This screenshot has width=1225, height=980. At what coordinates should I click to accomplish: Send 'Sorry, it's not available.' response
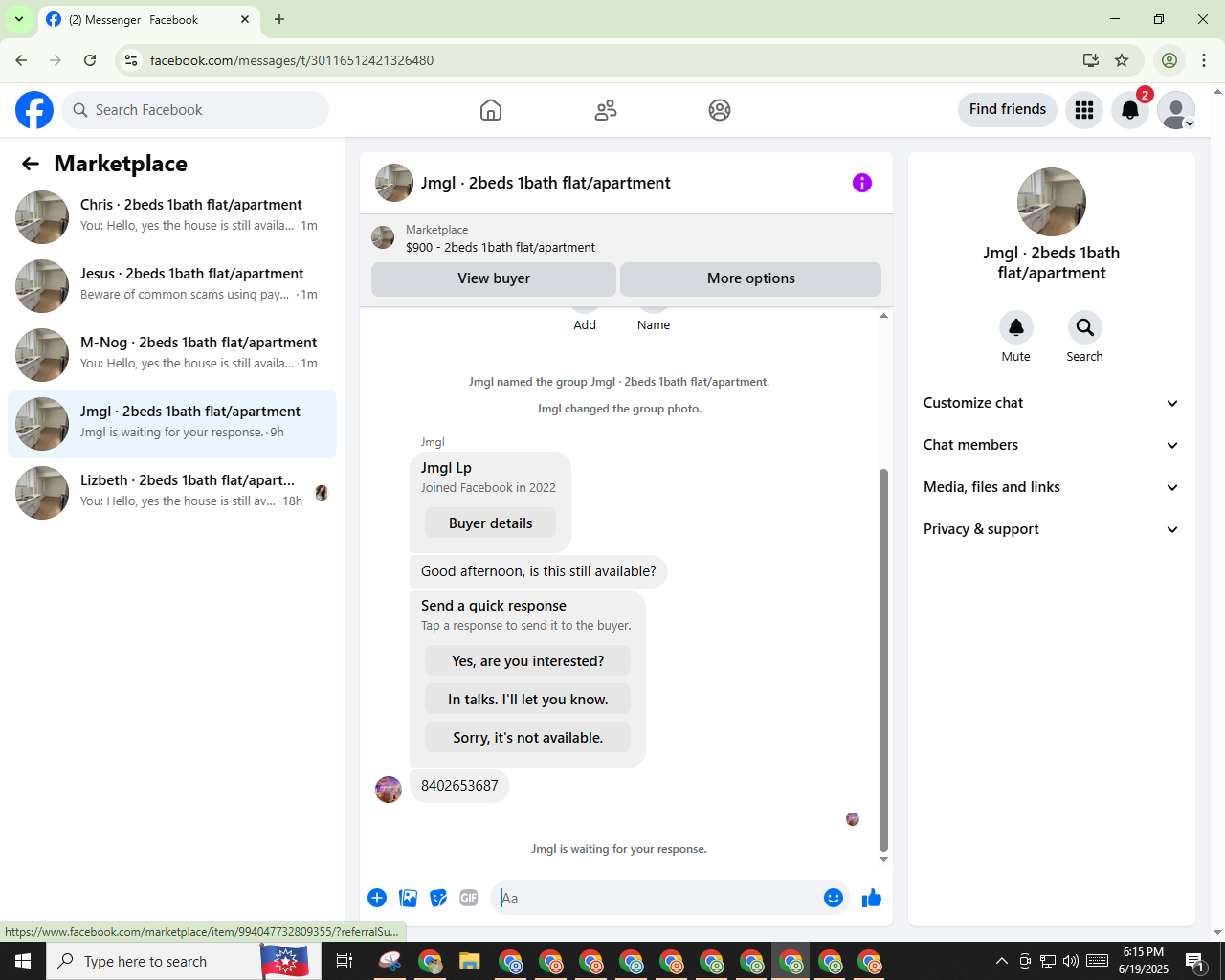pyautogui.click(x=527, y=738)
